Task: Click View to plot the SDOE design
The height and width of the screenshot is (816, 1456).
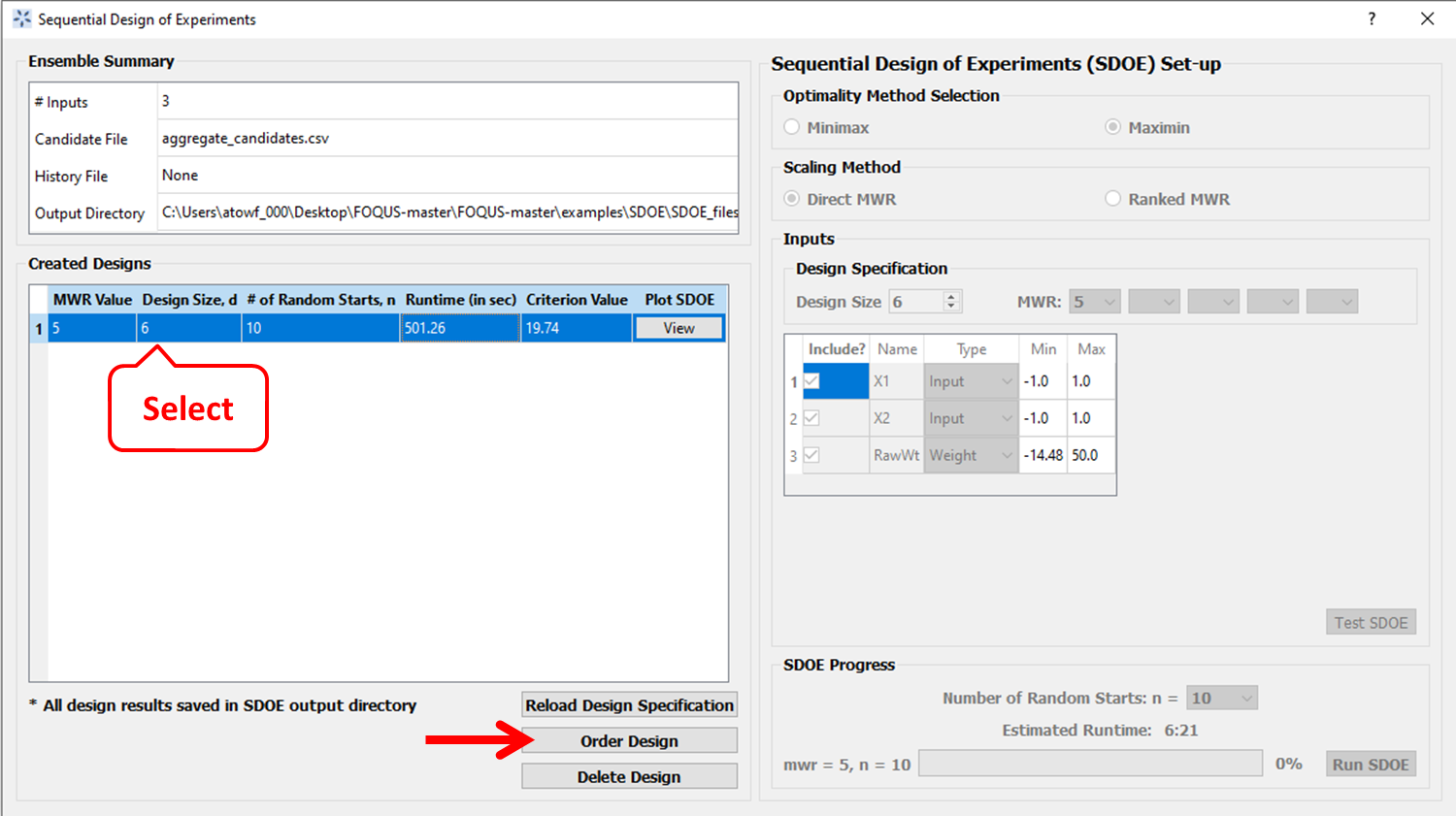Action: 678,328
